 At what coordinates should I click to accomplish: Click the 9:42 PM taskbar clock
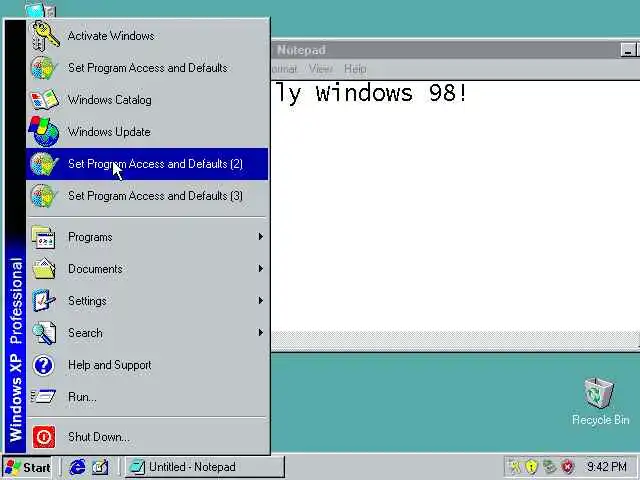click(x=607, y=467)
